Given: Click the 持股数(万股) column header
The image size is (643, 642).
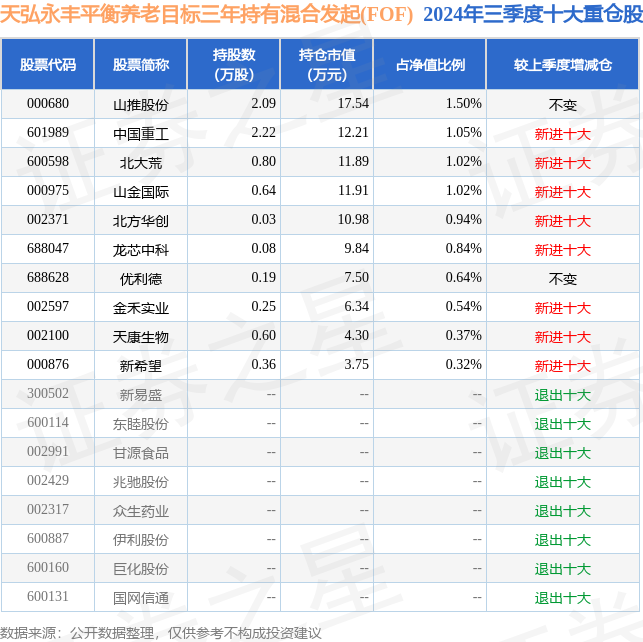Looking at the screenshot, I should tap(234, 65).
